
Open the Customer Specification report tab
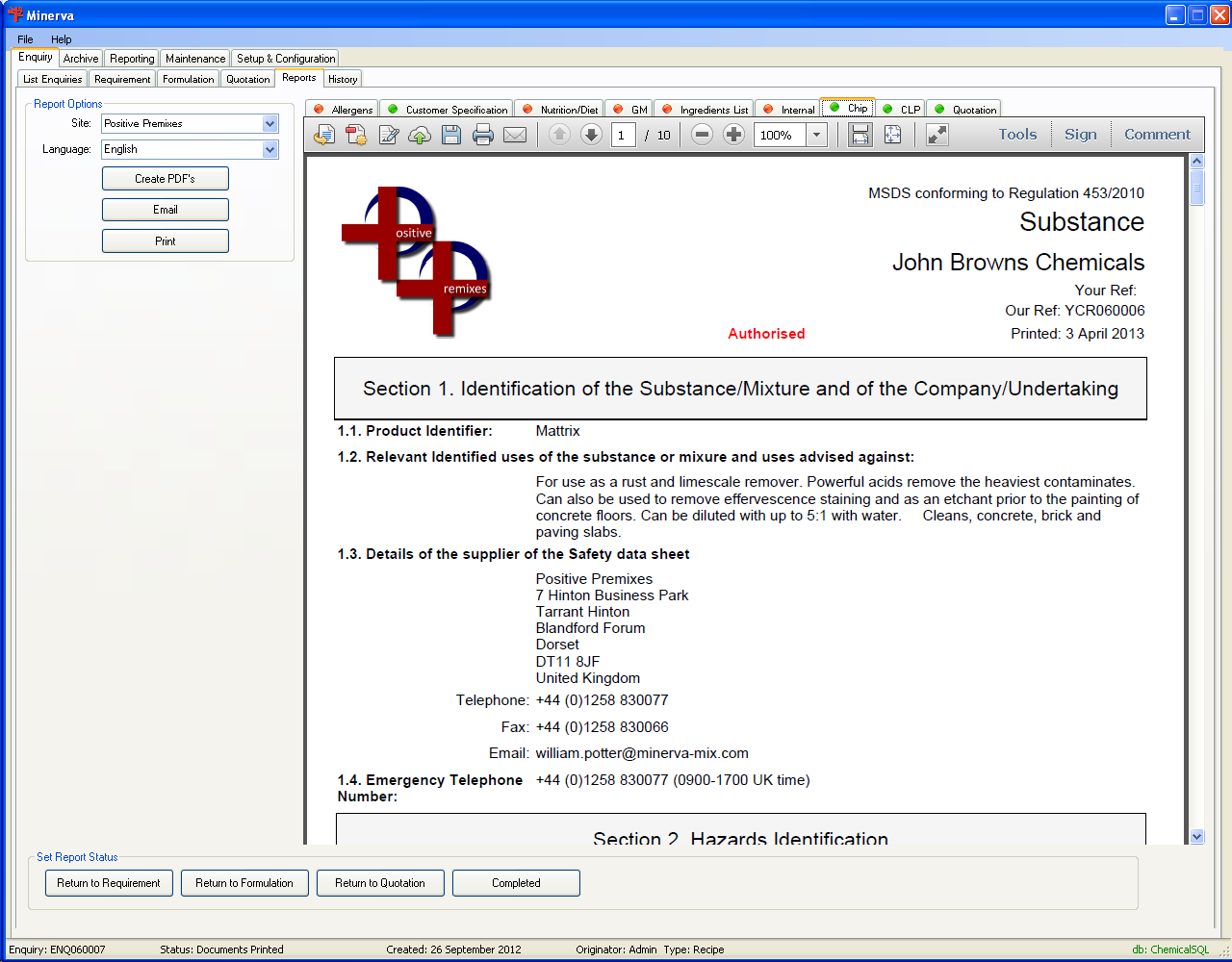(x=447, y=110)
